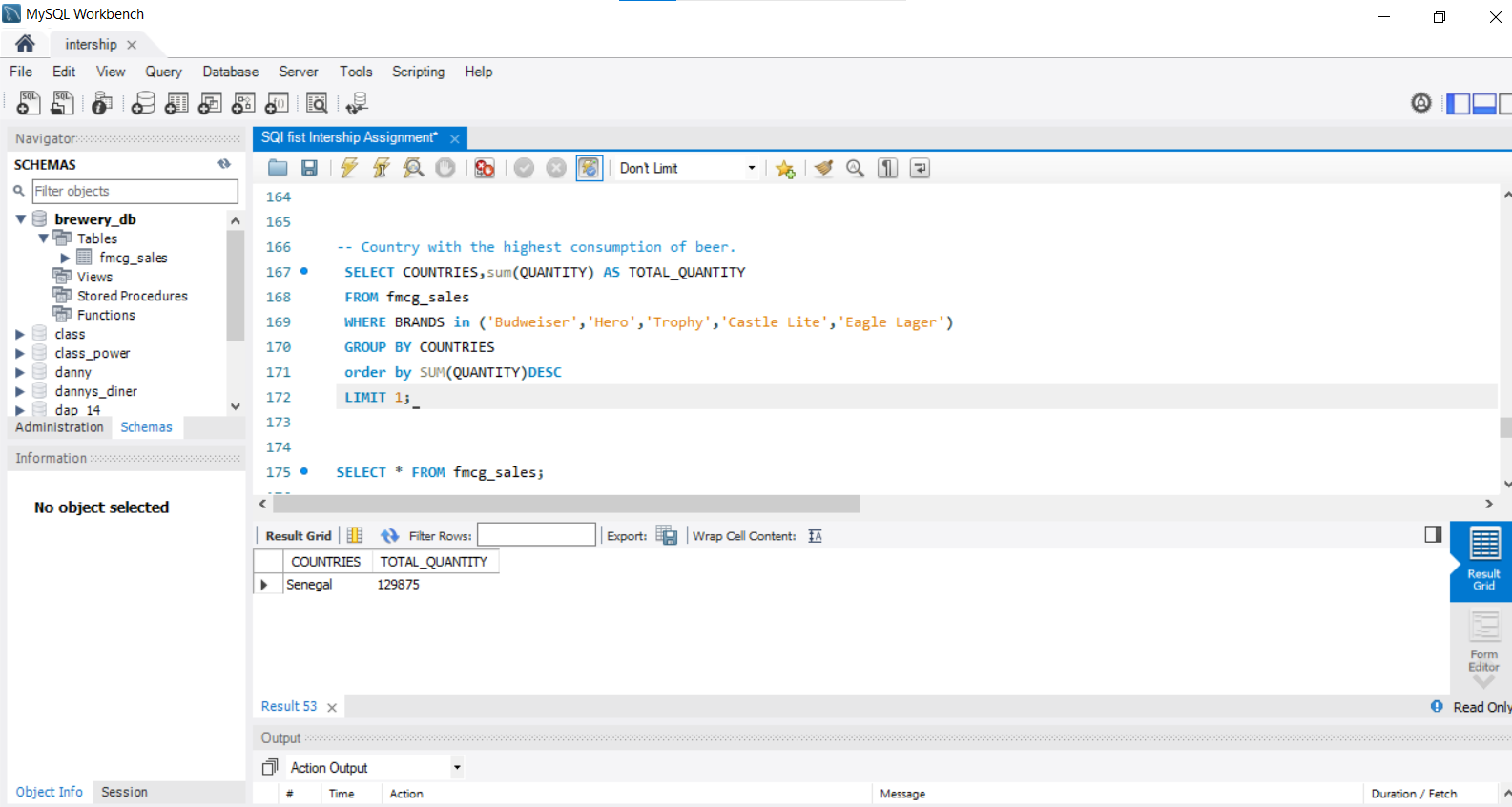Open the Query menu
This screenshot has height=807, width=1512.
(163, 72)
